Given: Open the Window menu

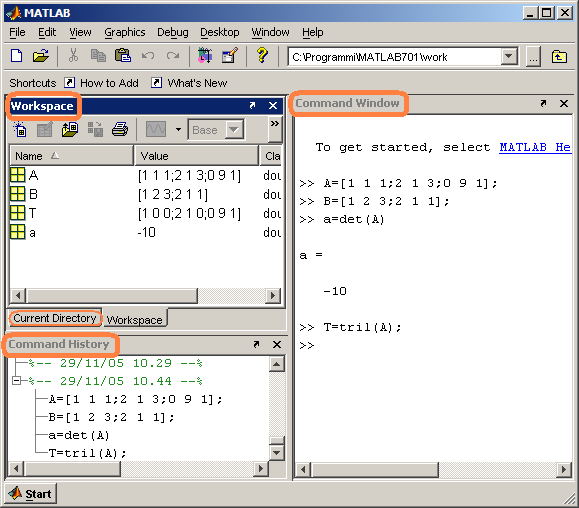Looking at the screenshot, I should (270, 32).
